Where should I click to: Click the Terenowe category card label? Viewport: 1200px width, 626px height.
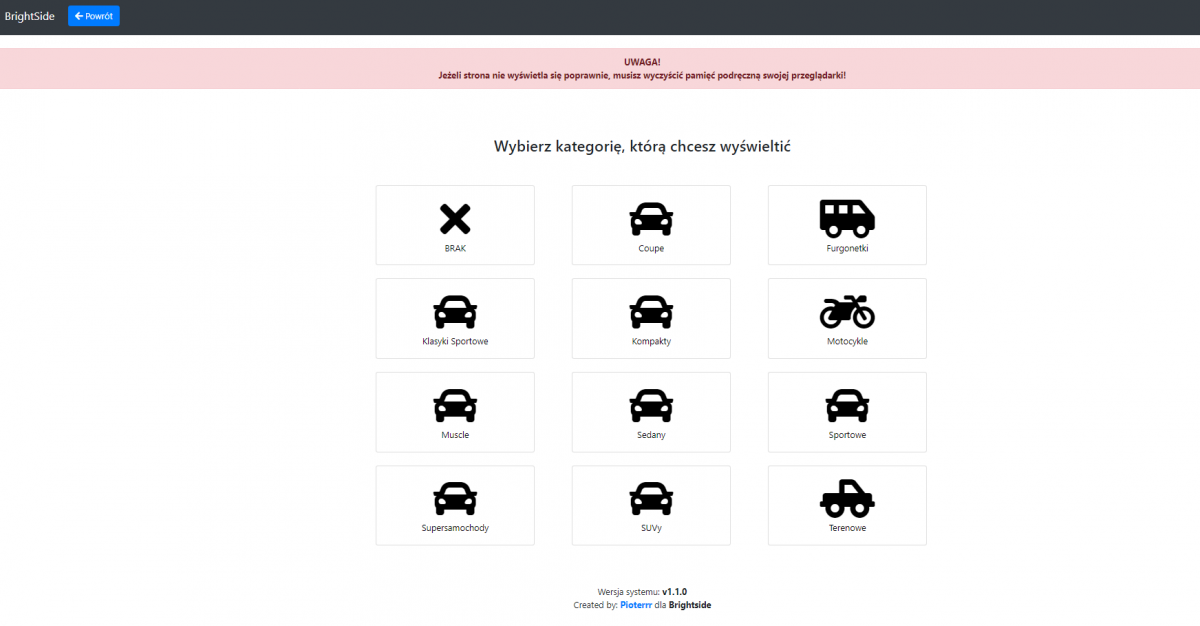coord(847,527)
